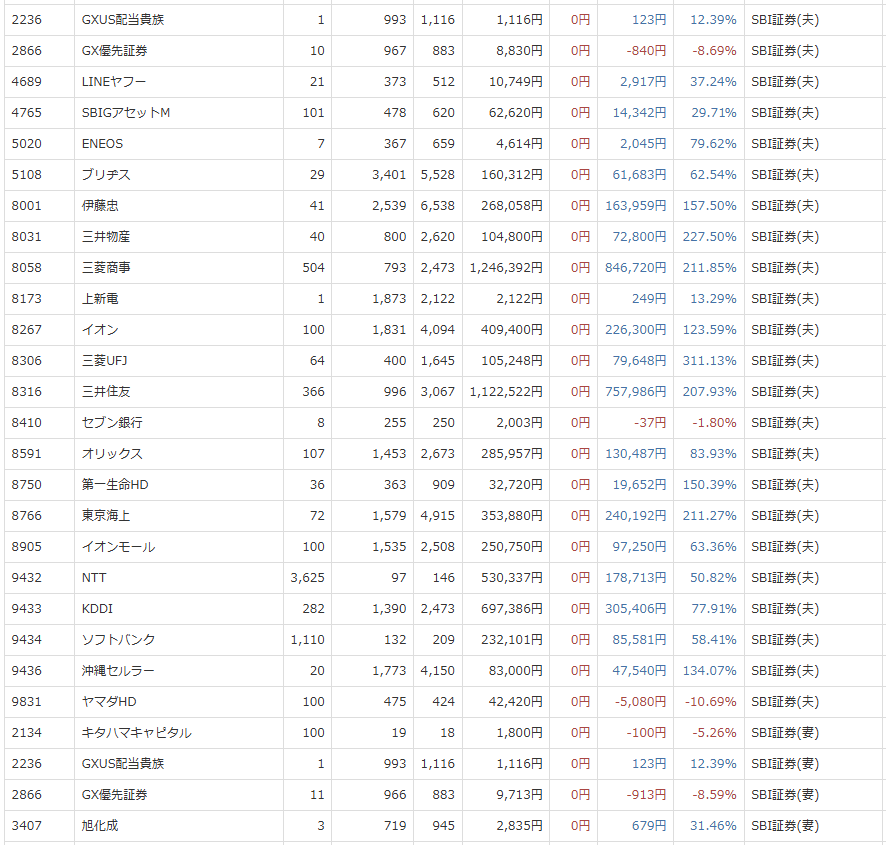This screenshot has height=845, width=886.
Task: Click the 1,246,392円 valuation cell
Action: [x=506, y=268]
